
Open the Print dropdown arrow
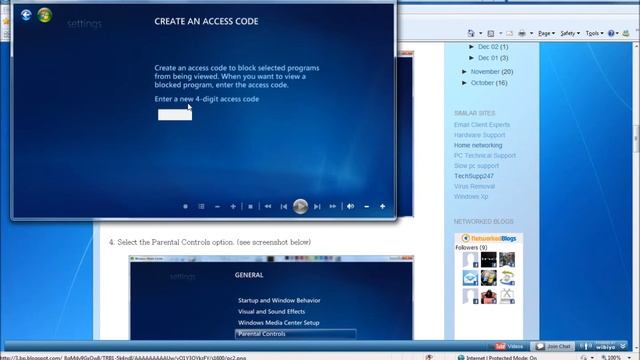531,33
